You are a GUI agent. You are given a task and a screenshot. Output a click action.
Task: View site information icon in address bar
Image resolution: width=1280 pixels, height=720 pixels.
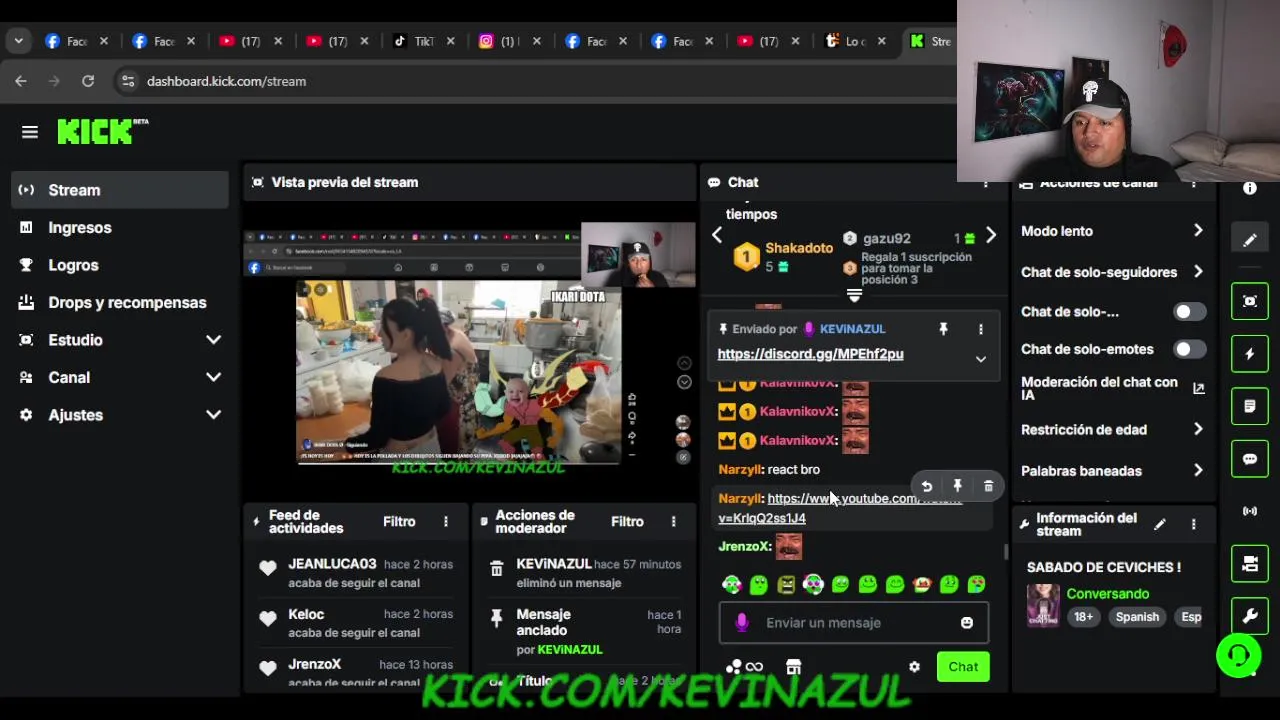[127, 81]
